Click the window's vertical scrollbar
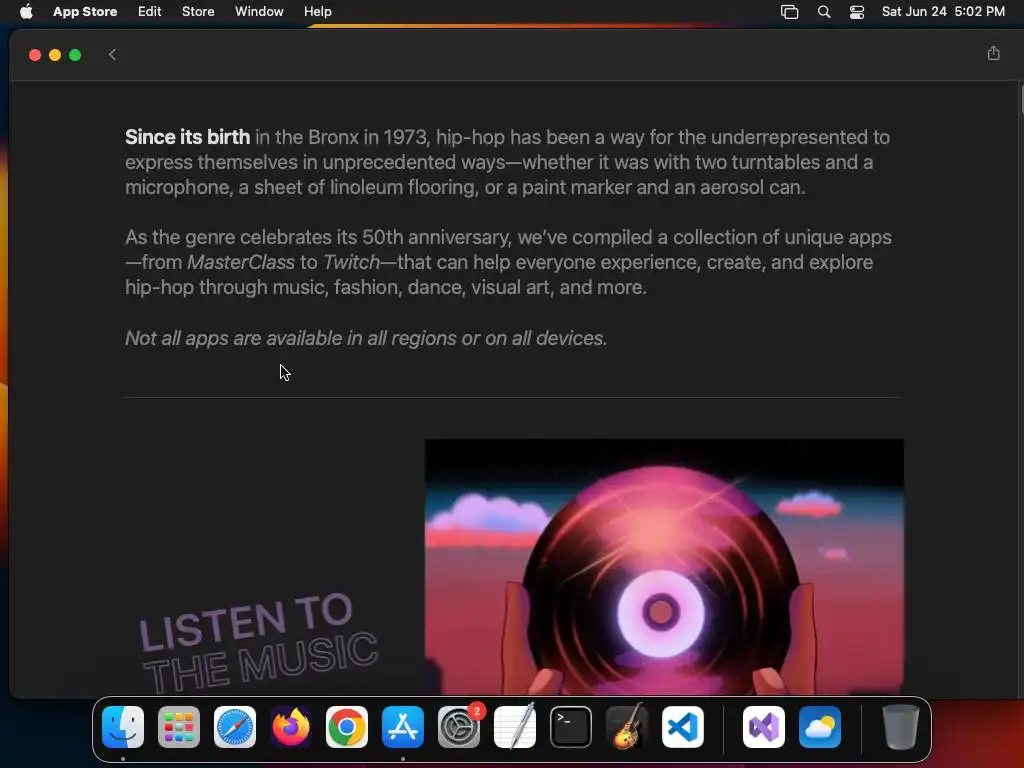Viewport: 1024px width, 768px height. [1021, 98]
